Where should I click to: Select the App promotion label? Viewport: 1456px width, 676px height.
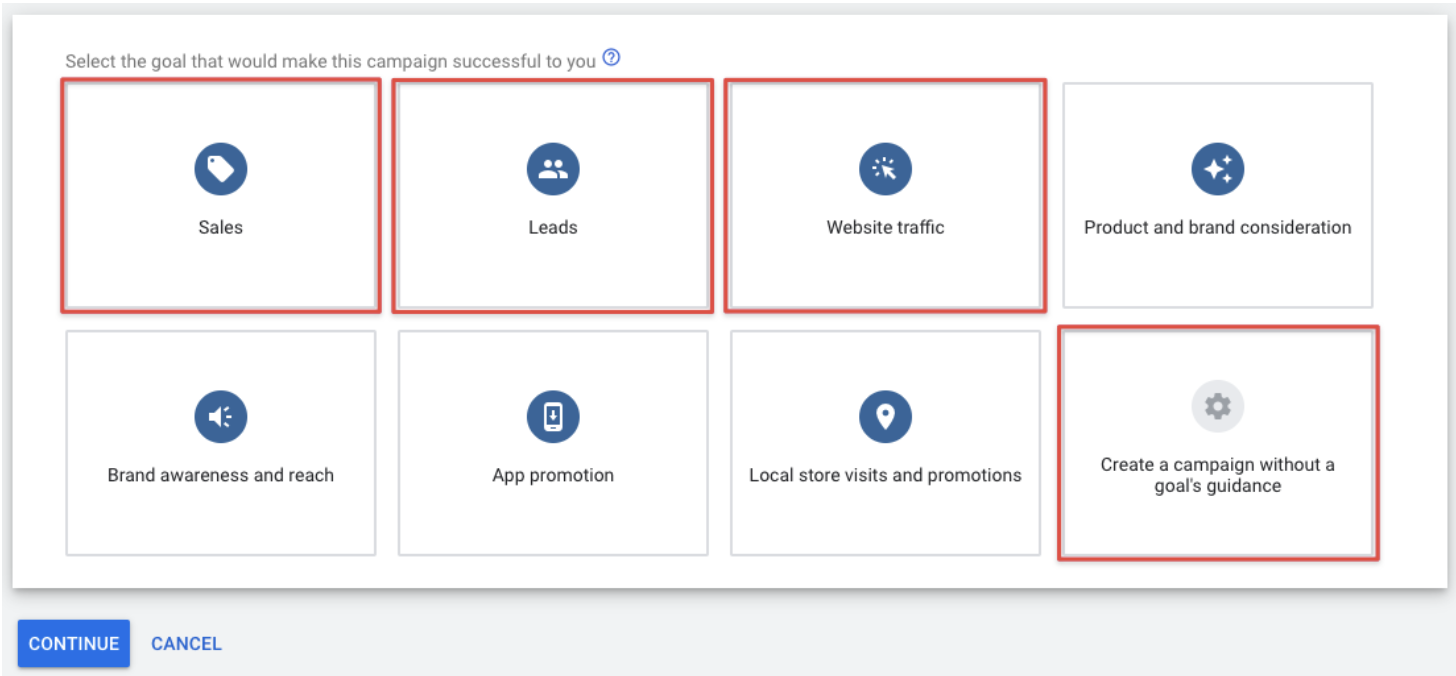click(553, 475)
